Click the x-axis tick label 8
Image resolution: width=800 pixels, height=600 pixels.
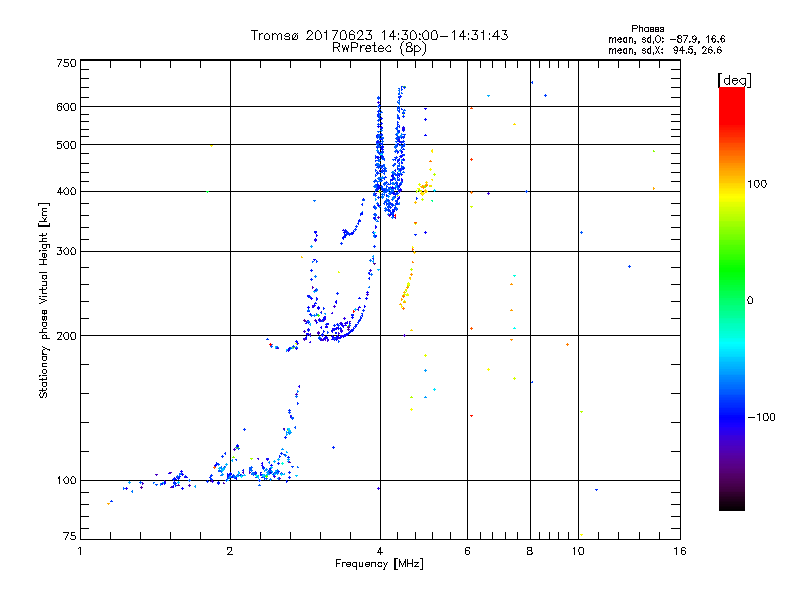tap(530, 551)
